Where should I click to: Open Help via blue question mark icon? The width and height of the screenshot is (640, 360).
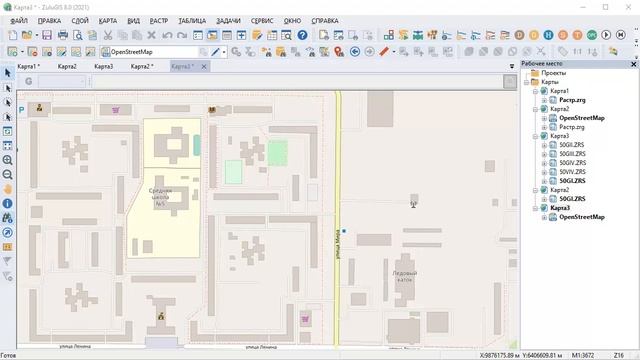[x=302, y=35]
